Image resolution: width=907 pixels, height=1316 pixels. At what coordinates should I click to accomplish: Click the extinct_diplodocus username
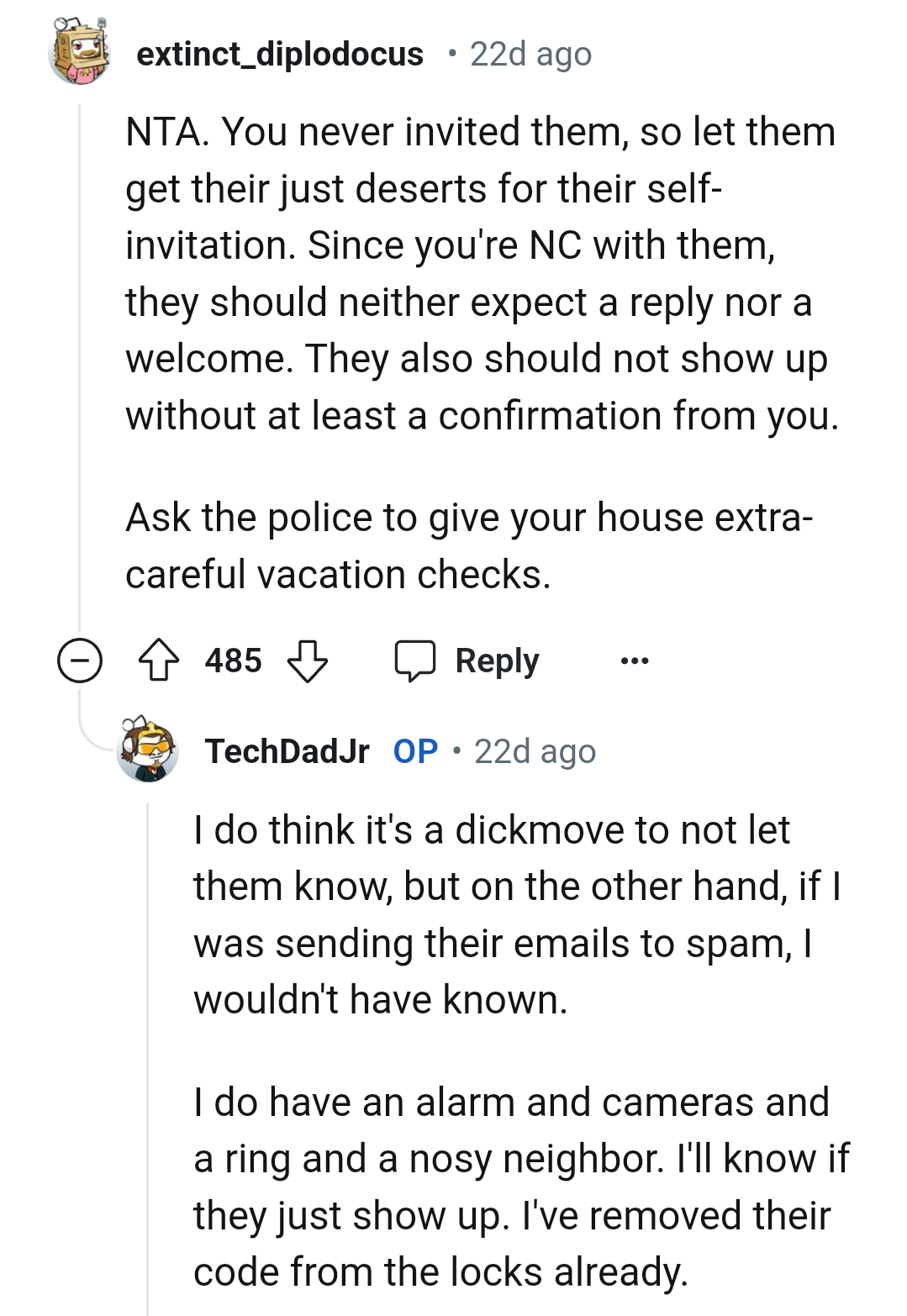(280, 55)
